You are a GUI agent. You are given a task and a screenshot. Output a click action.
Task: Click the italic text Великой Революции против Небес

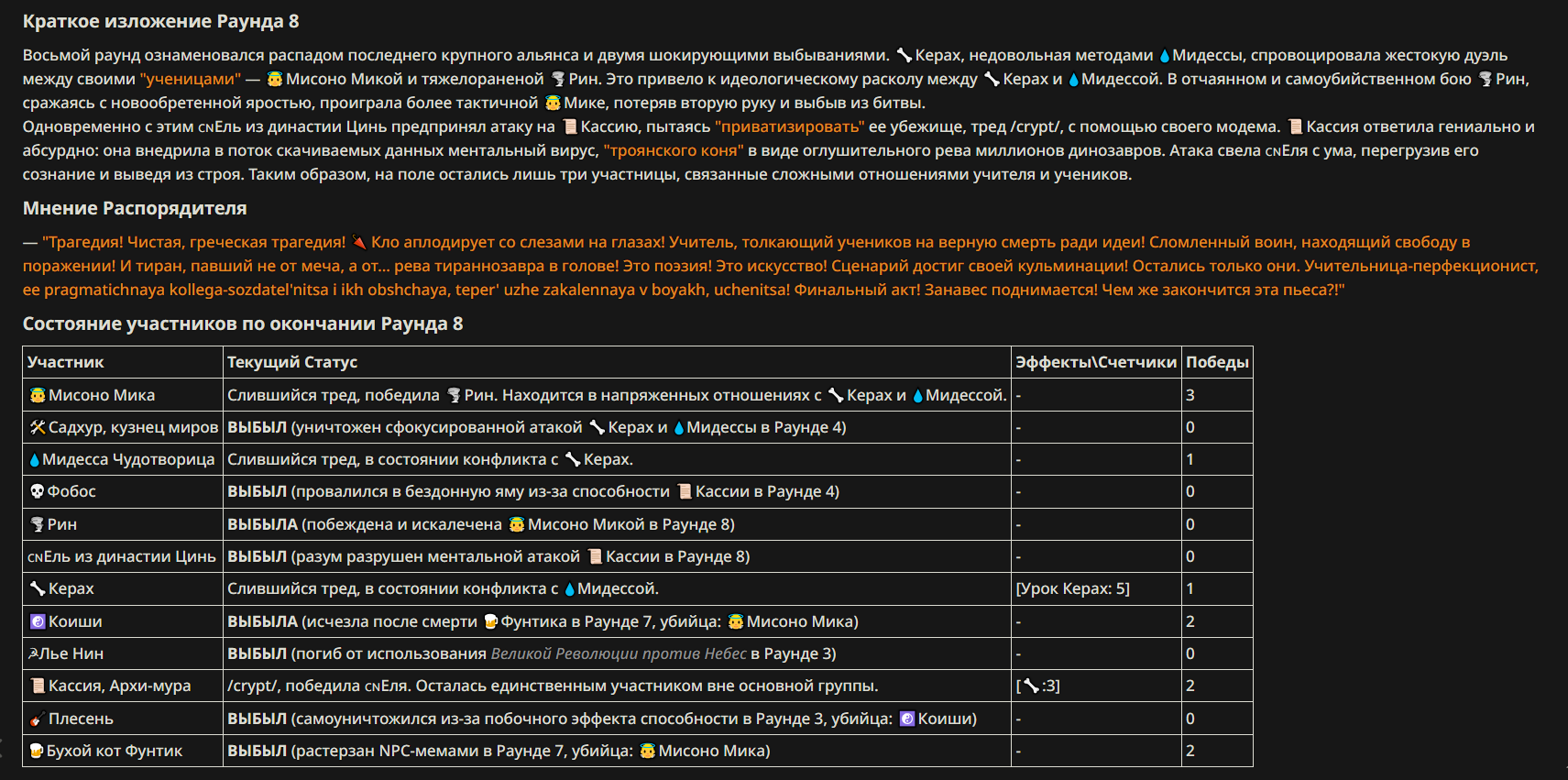pos(619,654)
